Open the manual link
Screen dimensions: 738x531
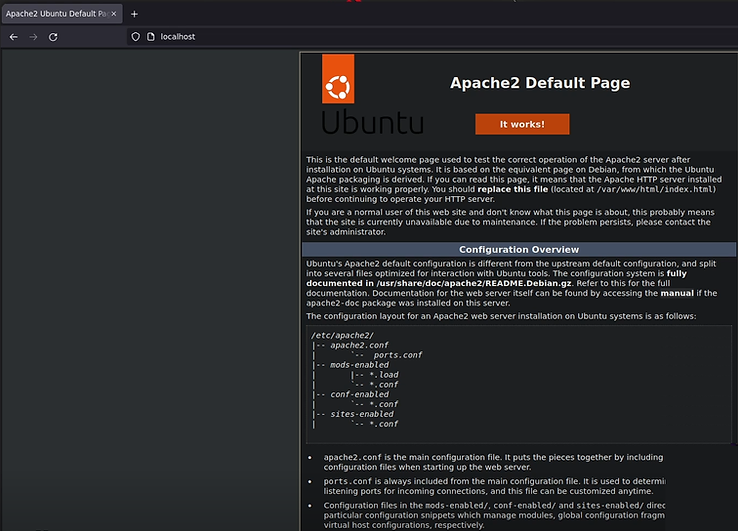pos(677,293)
